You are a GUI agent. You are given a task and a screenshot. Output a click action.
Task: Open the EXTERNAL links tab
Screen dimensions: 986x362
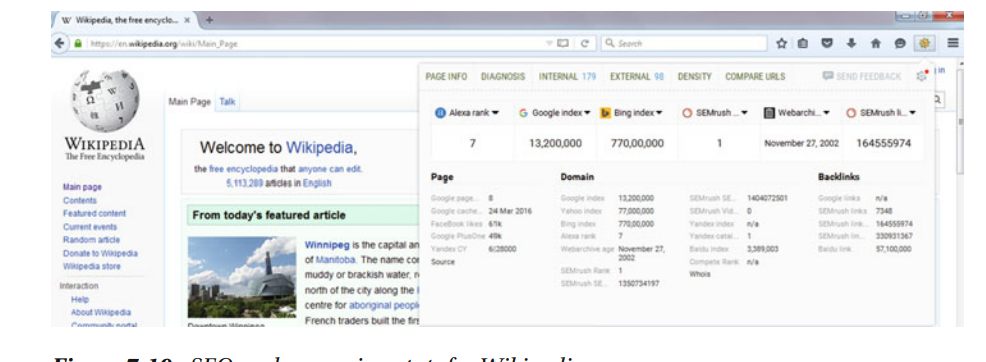coord(637,77)
